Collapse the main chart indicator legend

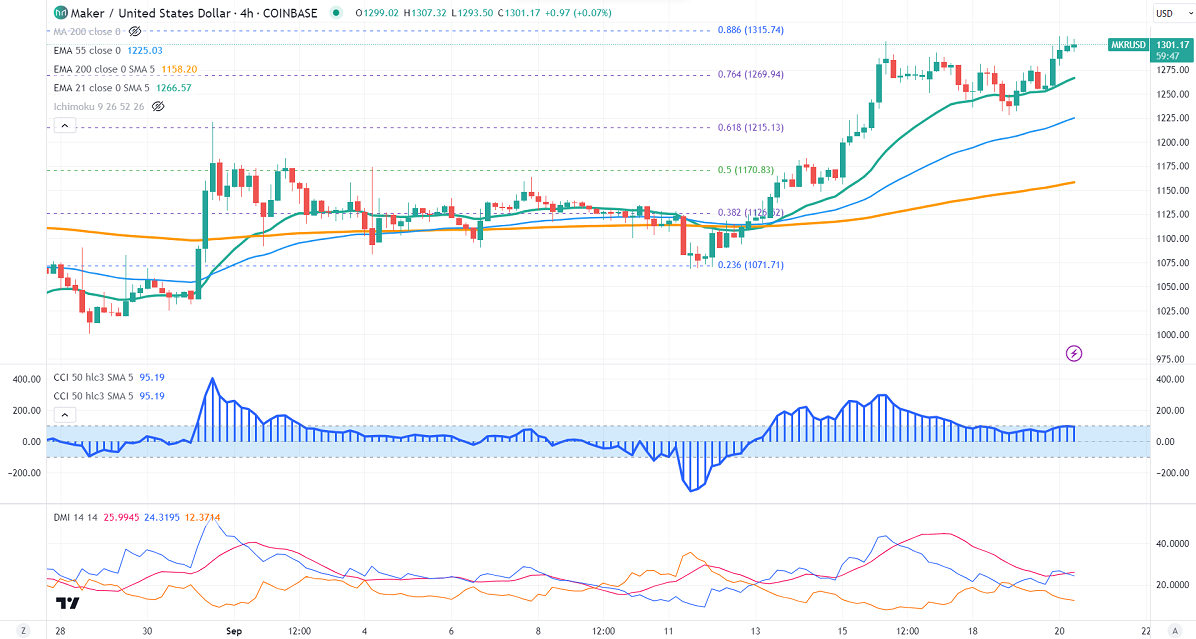[x=65, y=126]
